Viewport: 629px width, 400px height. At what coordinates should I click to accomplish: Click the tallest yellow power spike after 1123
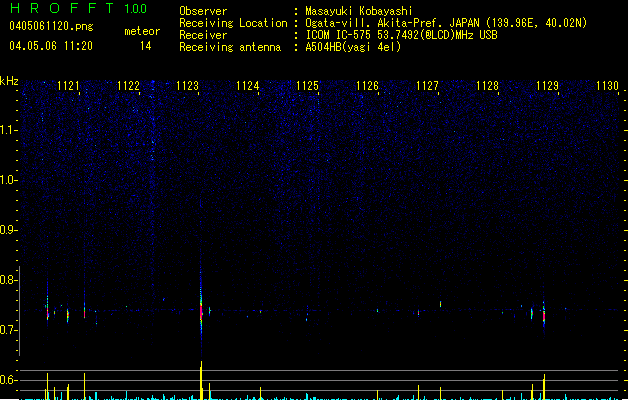tap(201, 380)
